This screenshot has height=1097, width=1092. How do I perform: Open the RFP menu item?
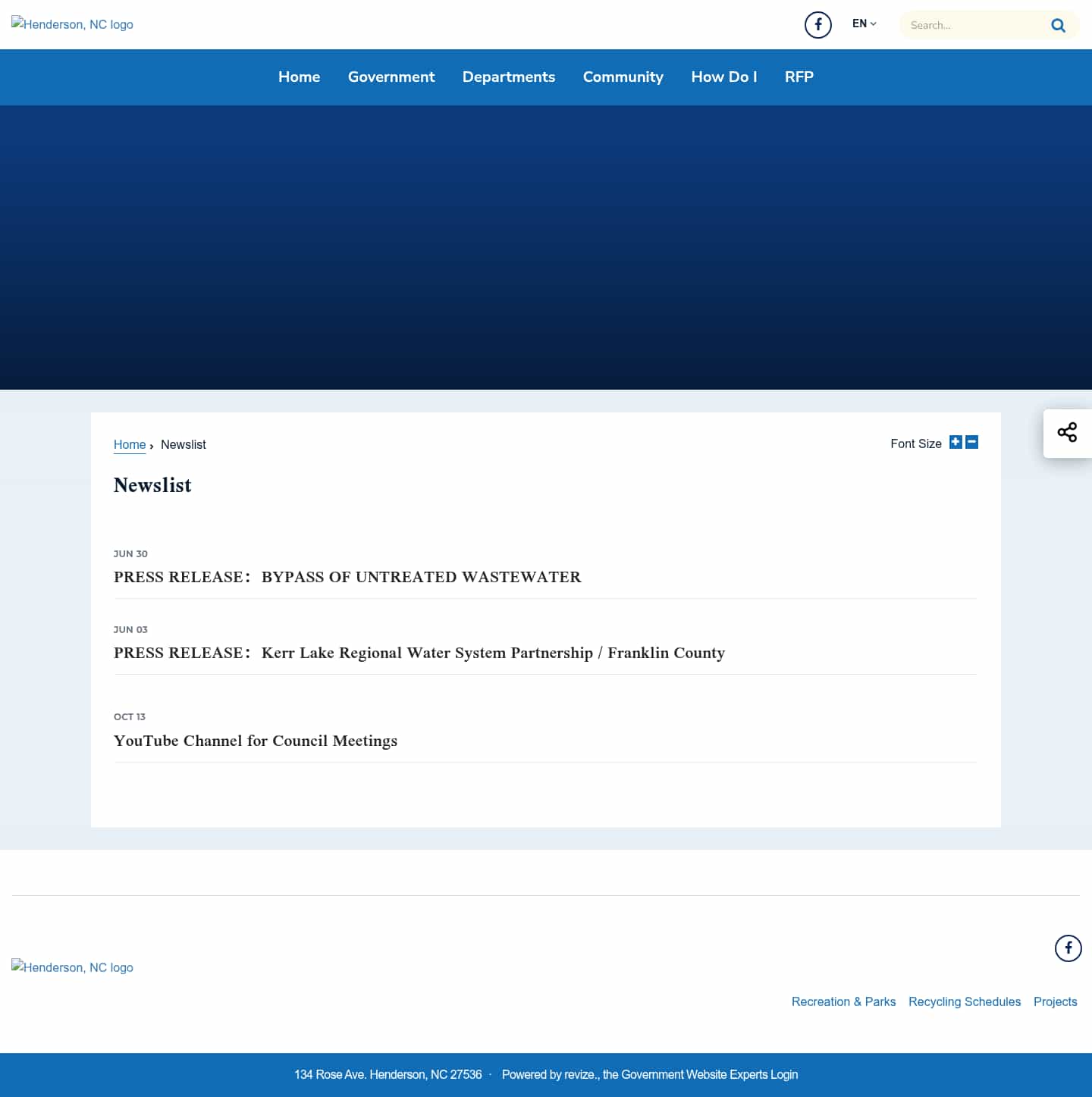click(799, 77)
